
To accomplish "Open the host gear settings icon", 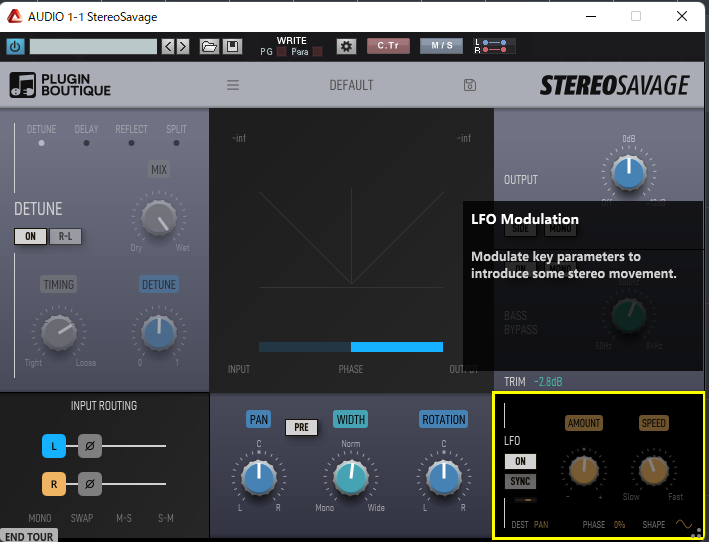I will (x=346, y=46).
